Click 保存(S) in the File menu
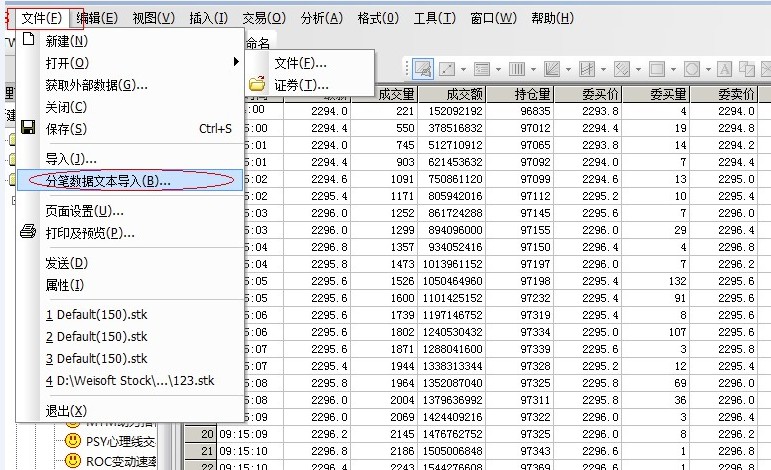The image size is (771, 470). [66, 129]
